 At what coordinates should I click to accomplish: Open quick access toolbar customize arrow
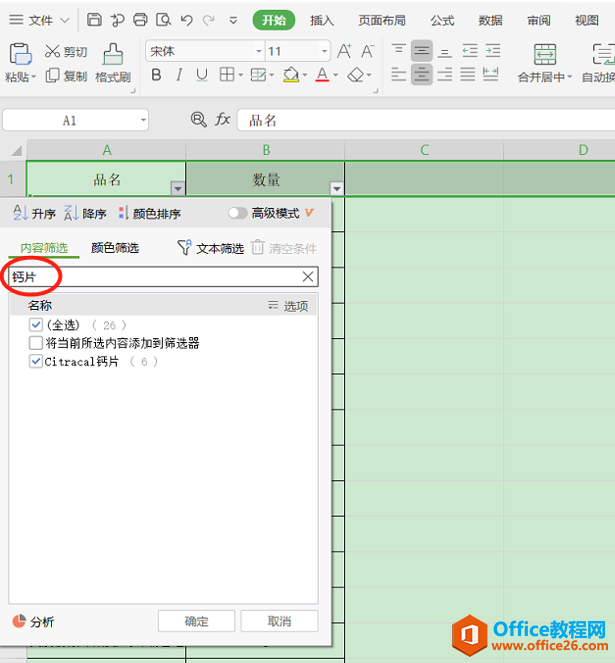pos(233,20)
